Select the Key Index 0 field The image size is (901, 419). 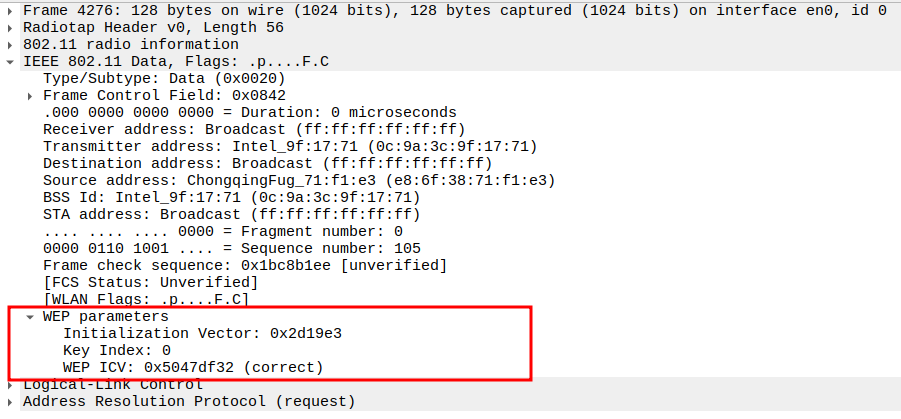(117, 350)
